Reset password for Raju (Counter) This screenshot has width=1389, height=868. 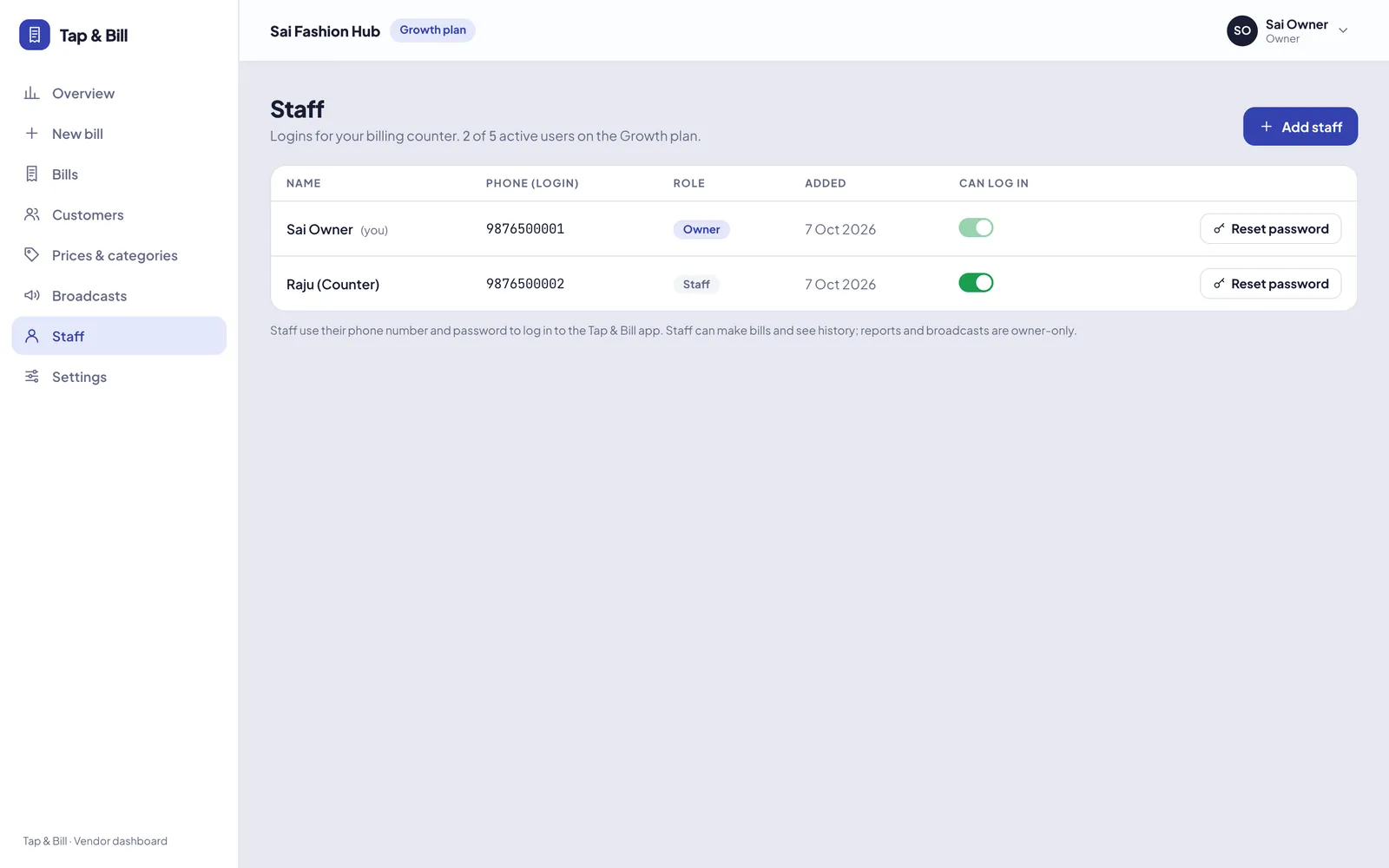coord(1271,284)
